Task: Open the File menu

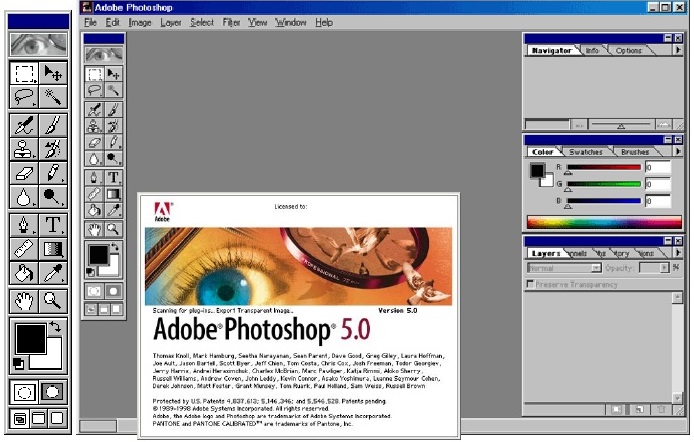Action: [x=90, y=22]
